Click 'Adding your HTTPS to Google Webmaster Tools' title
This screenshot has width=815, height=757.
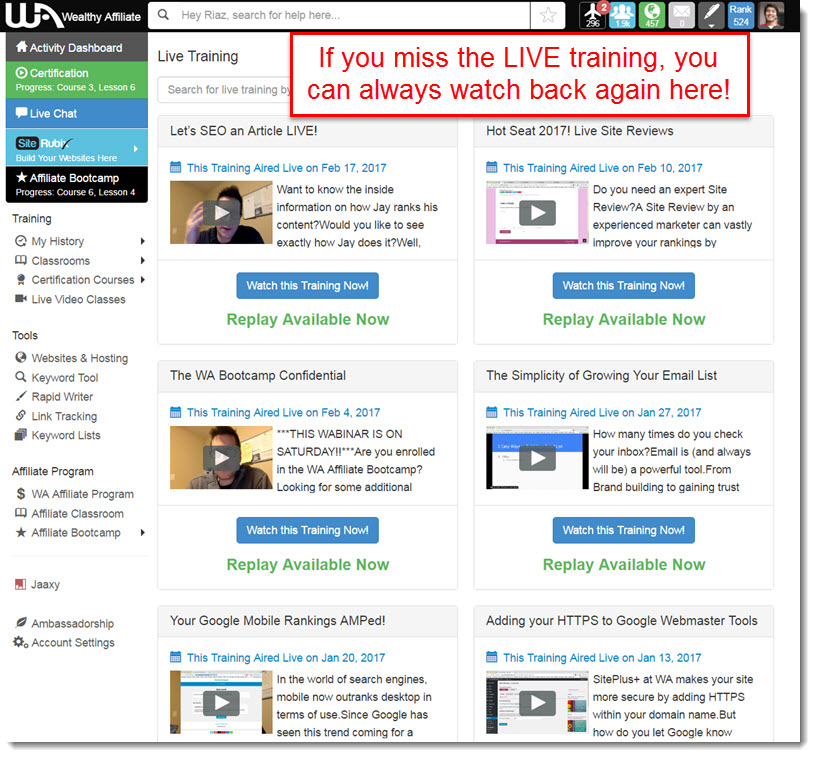click(x=622, y=620)
